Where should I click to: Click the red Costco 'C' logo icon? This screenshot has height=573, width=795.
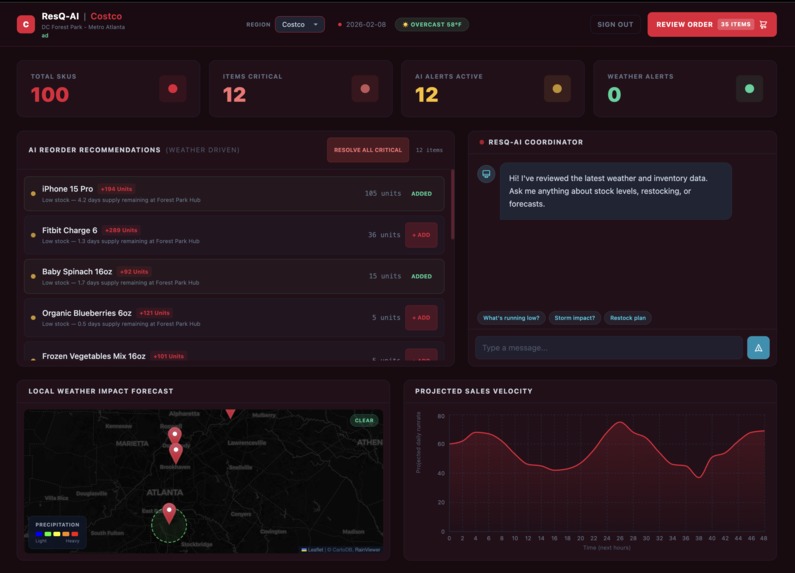26,24
